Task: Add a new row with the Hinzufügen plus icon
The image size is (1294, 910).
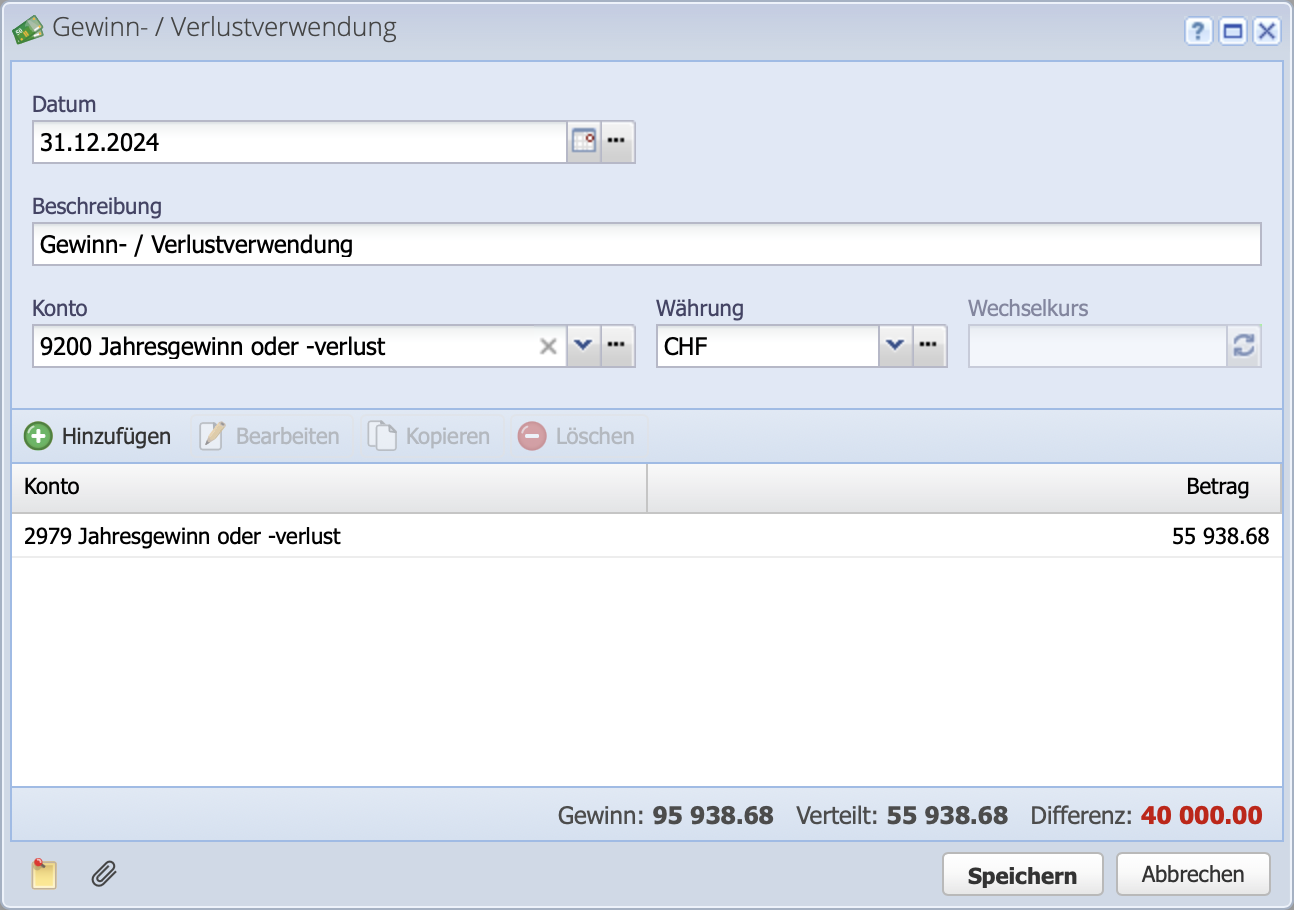Action: (37, 435)
